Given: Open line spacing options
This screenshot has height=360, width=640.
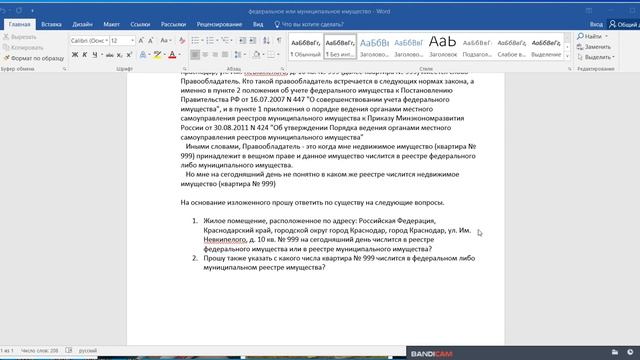Looking at the screenshot, I should pos(239,54).
